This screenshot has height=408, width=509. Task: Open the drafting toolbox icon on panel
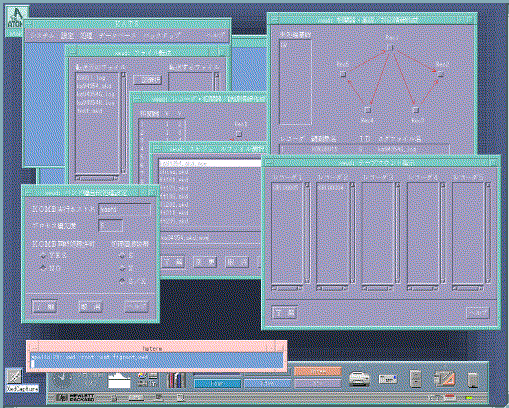click(x=444, y=379)
